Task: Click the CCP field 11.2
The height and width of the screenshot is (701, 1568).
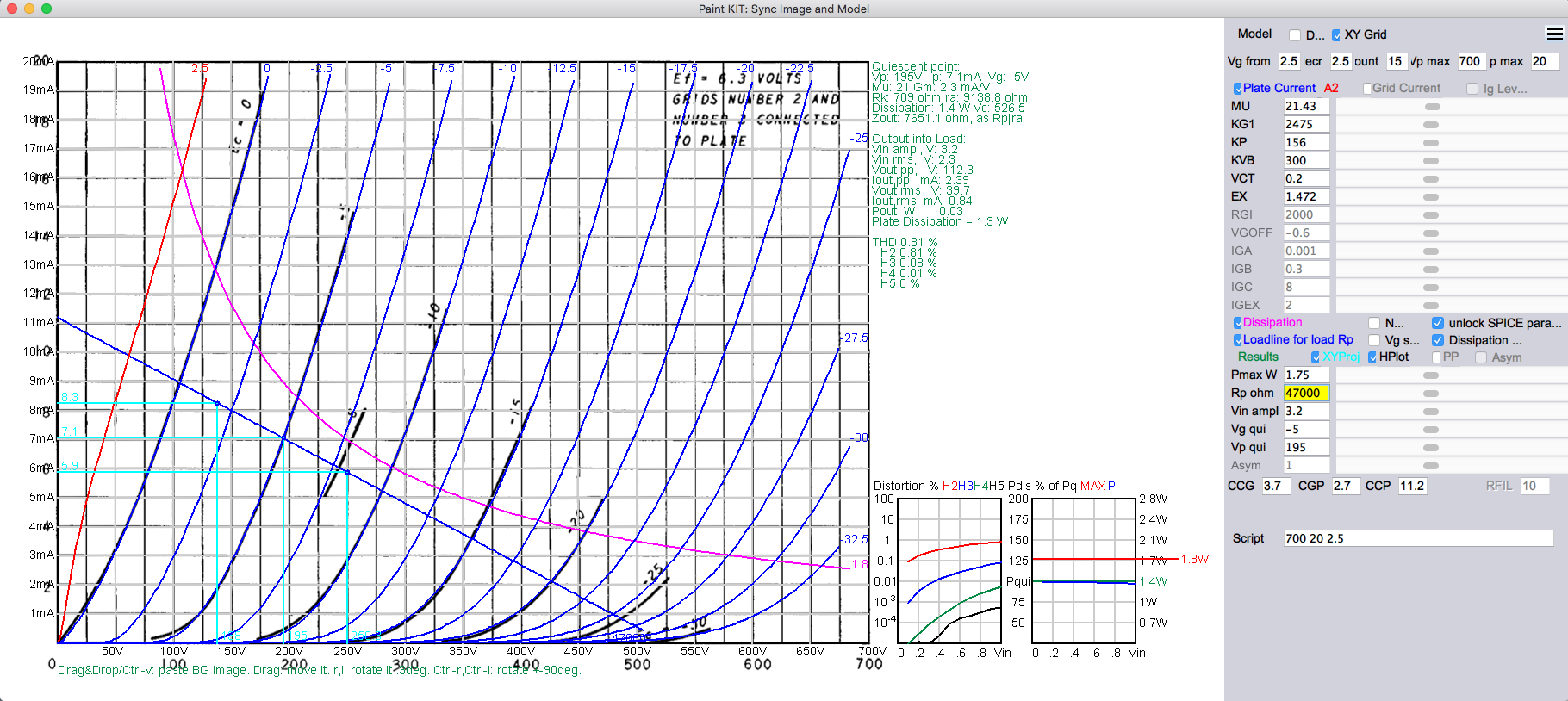Action: tap(1413, 486)
